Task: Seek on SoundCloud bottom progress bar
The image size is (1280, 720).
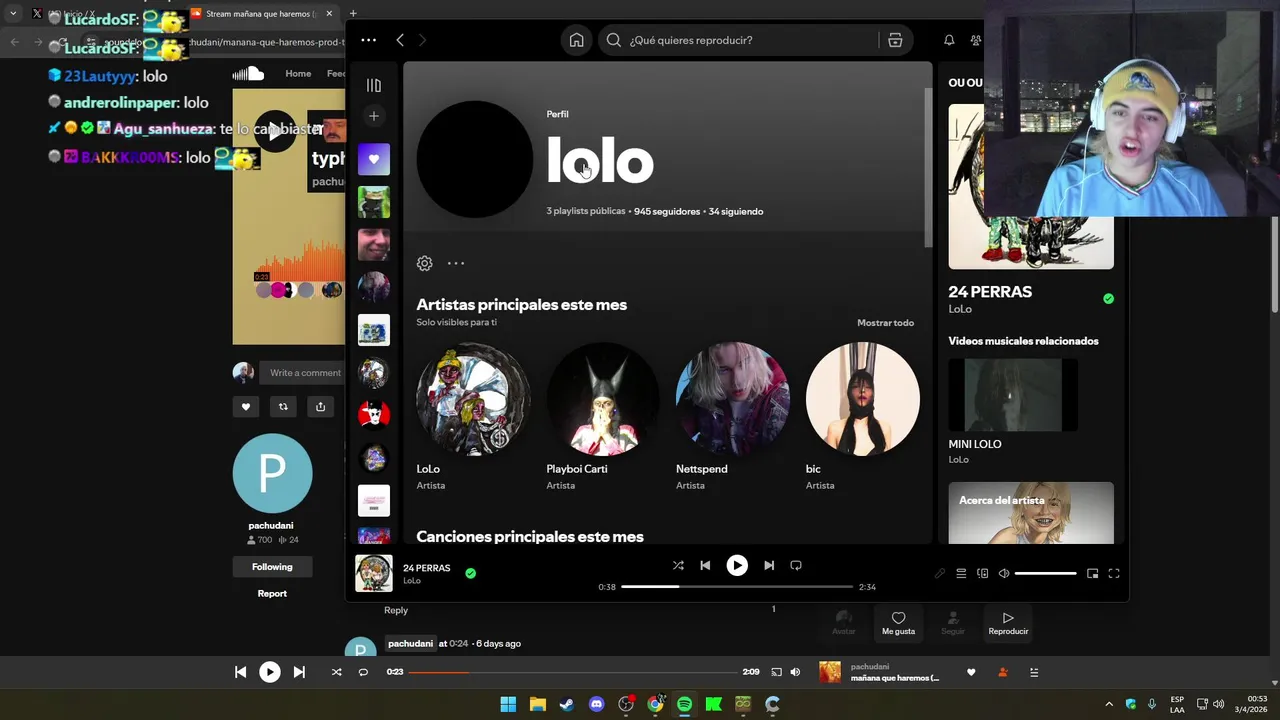Action: point(572,672)
